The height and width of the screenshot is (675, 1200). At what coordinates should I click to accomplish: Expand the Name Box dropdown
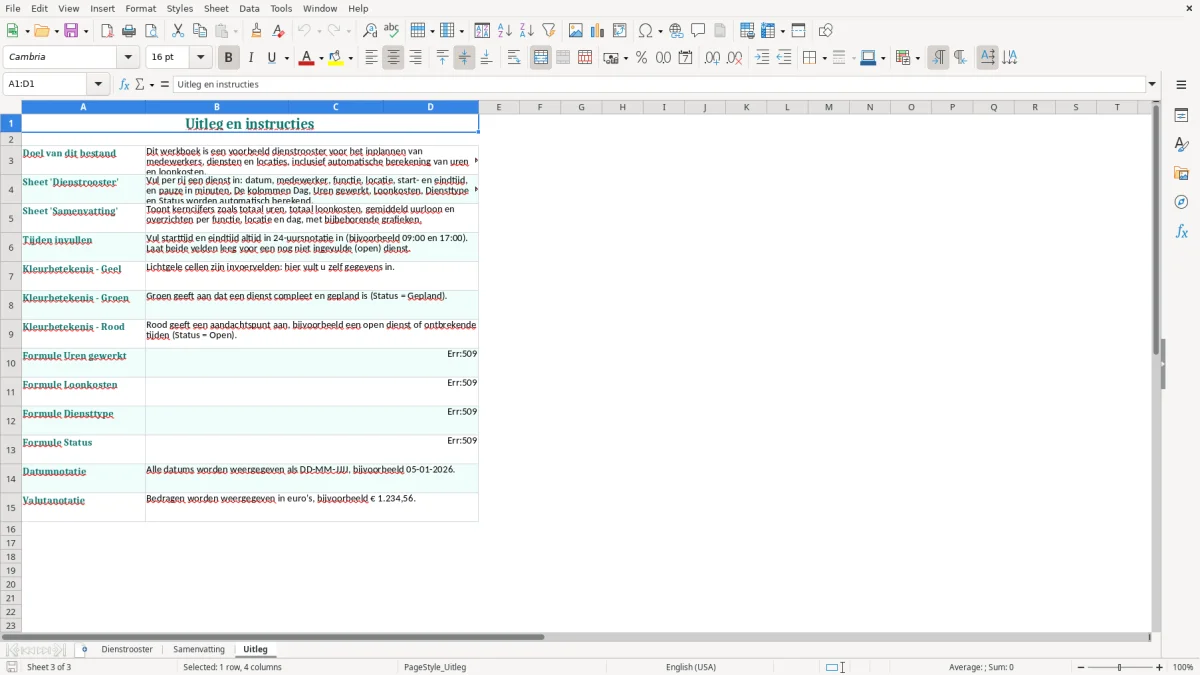[x=98, y=85]
